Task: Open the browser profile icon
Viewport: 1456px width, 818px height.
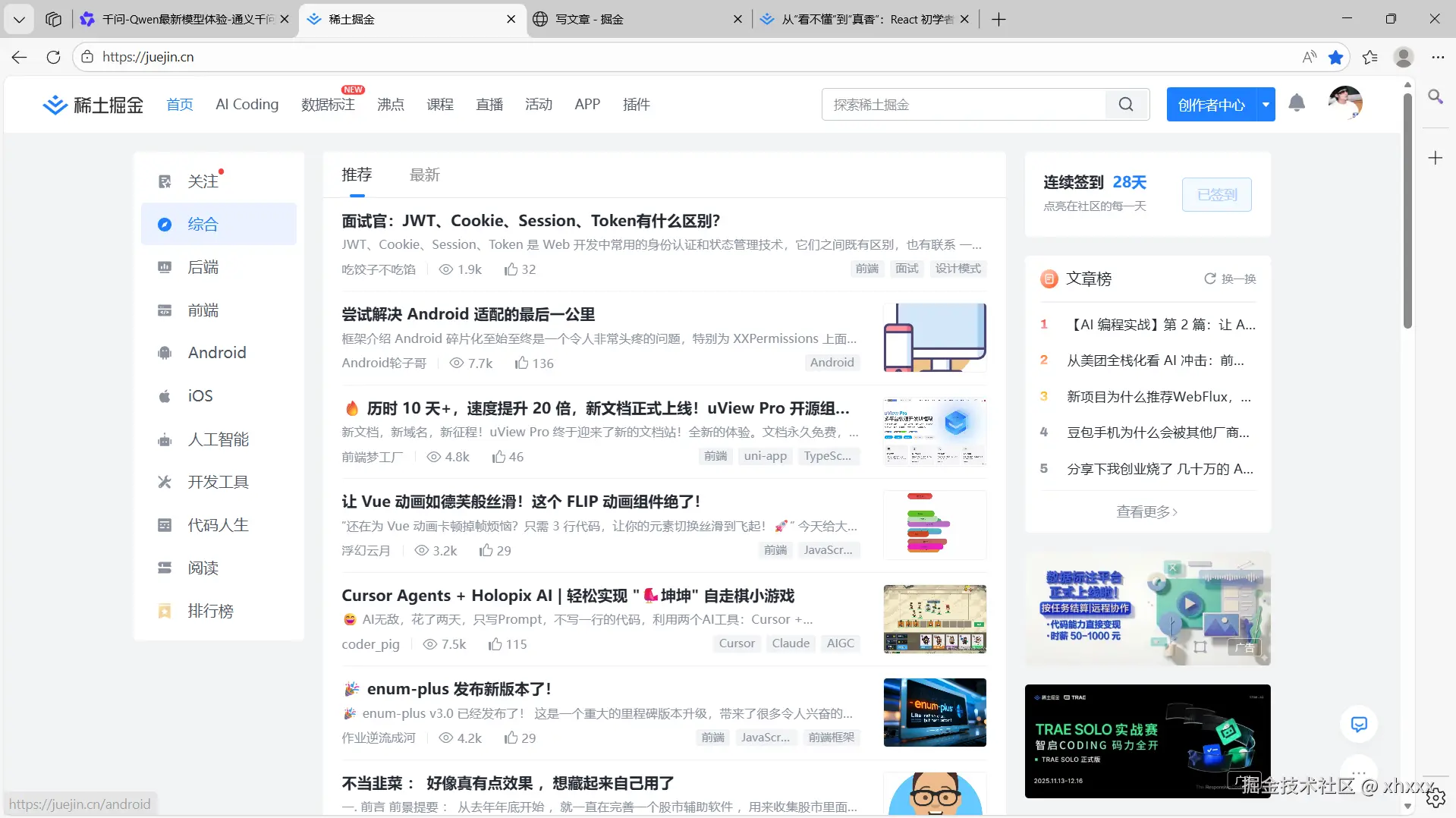Action: pyautogui.click(x=1404, y=57)
